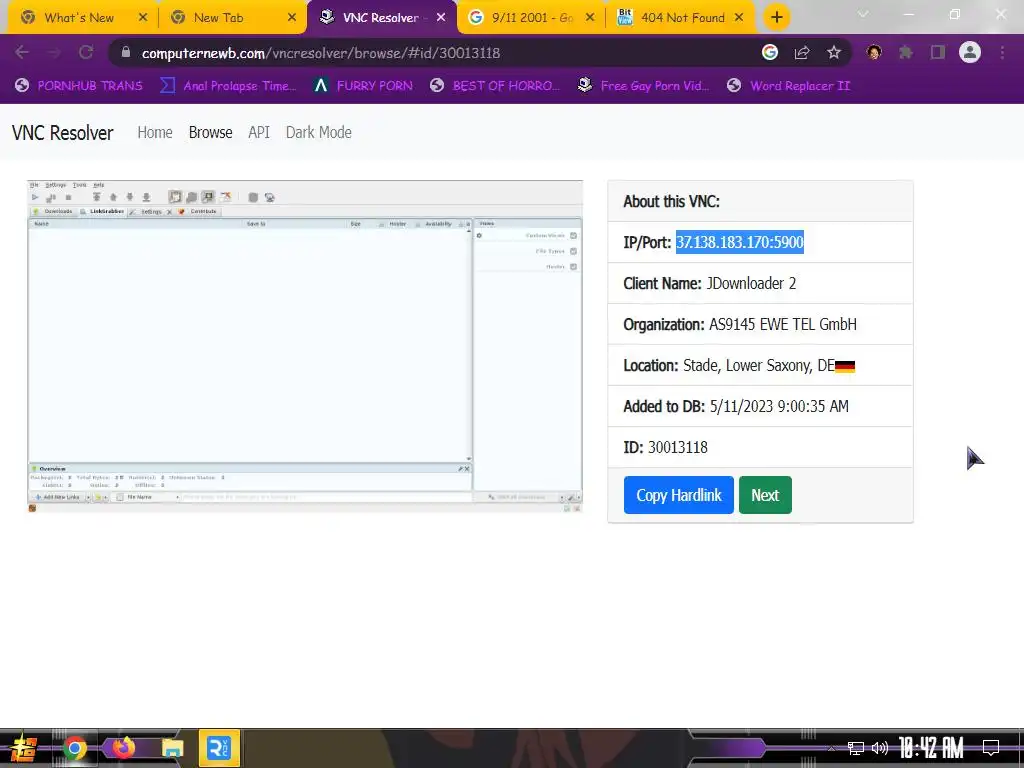Screen dimensions: 1024x768
Task: Click the Copy Hardlink button
Action: point(679,495)
